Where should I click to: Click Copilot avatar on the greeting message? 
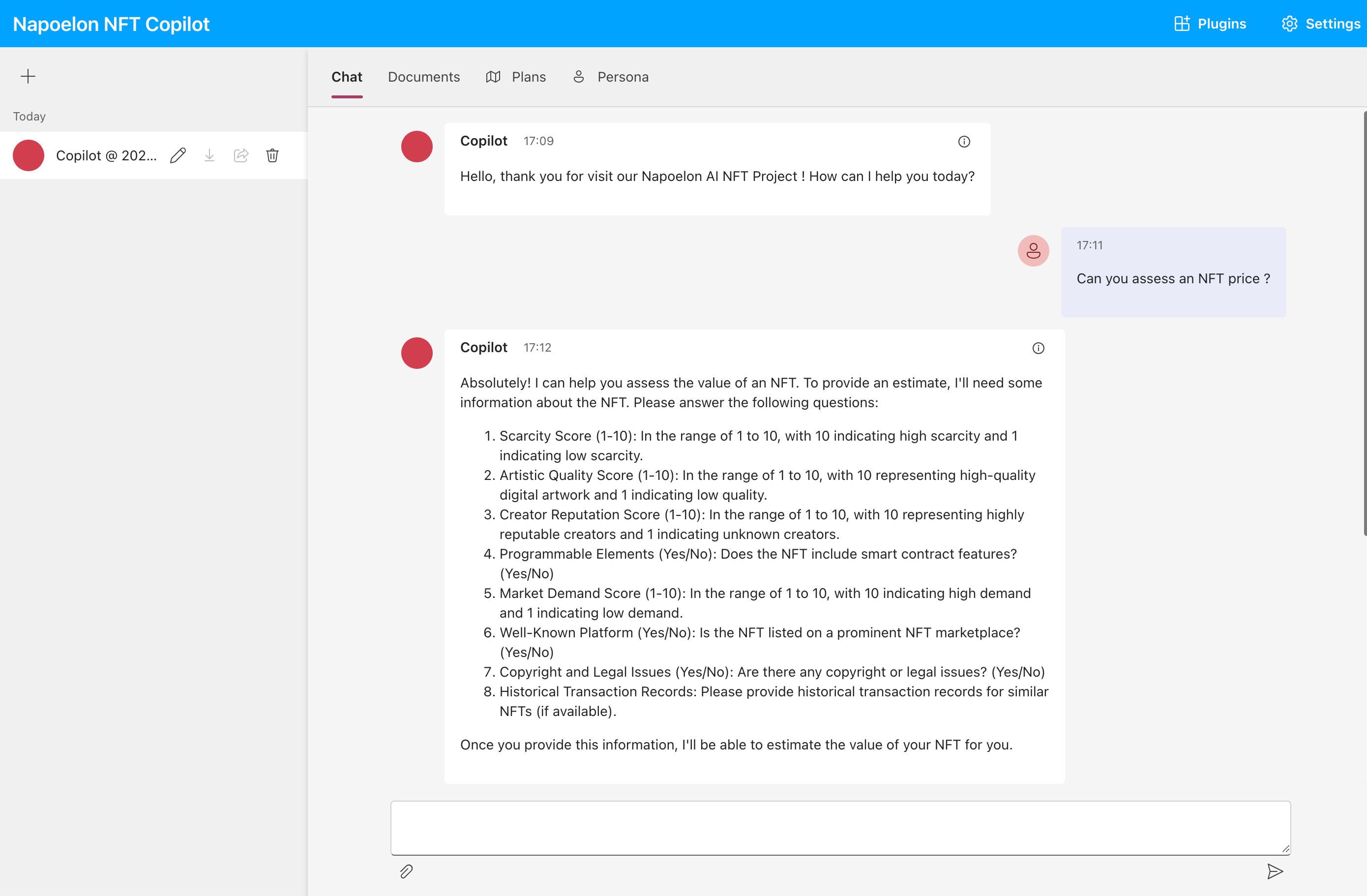pyautogui.click(x=417, y=147)
